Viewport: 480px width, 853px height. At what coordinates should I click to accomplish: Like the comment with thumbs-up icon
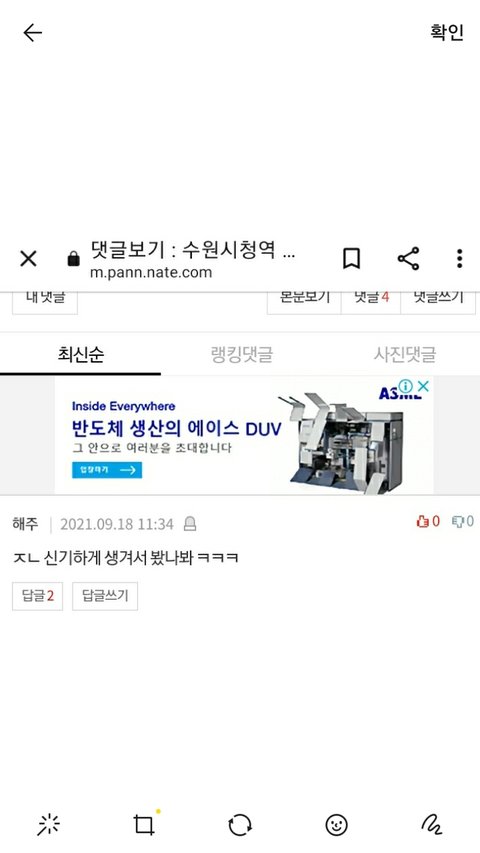[x=428, y=522]
